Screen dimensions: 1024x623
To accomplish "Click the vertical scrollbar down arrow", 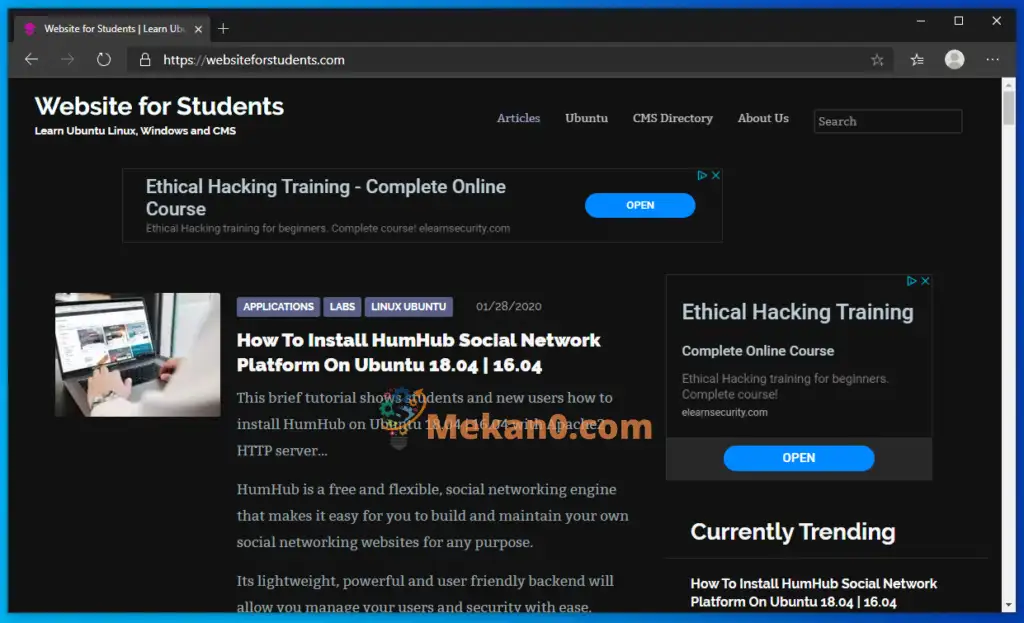I will (x=1008, y=605).
